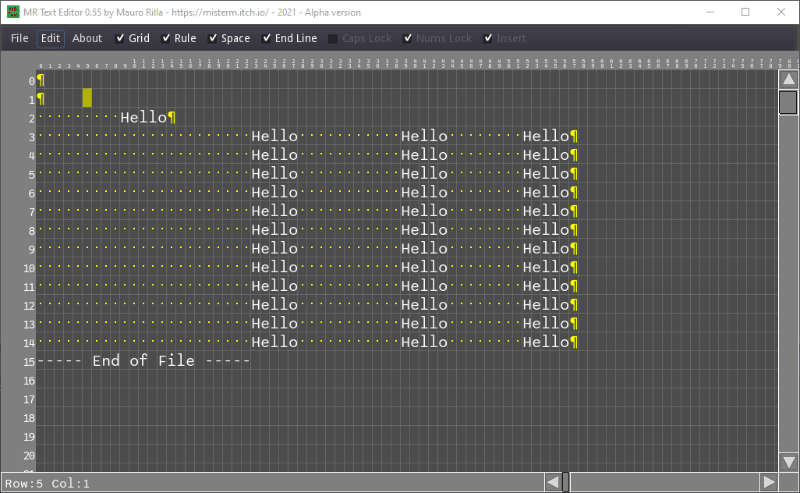Open the Edit menu
Image resolution: width=800 pixels, height=493 pixels.
point(51,38)
